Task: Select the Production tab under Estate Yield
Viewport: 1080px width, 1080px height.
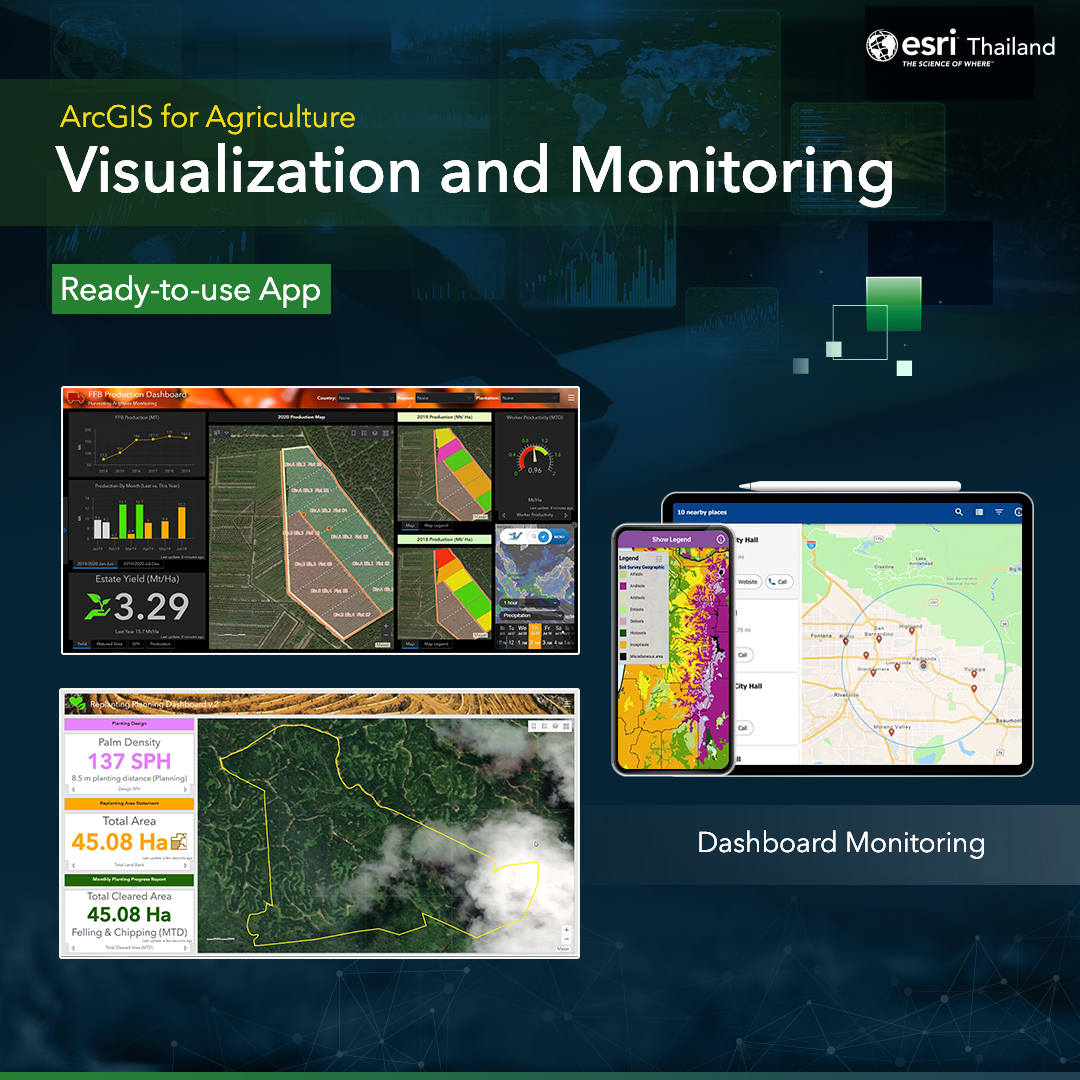Action: tap(160, 644)
